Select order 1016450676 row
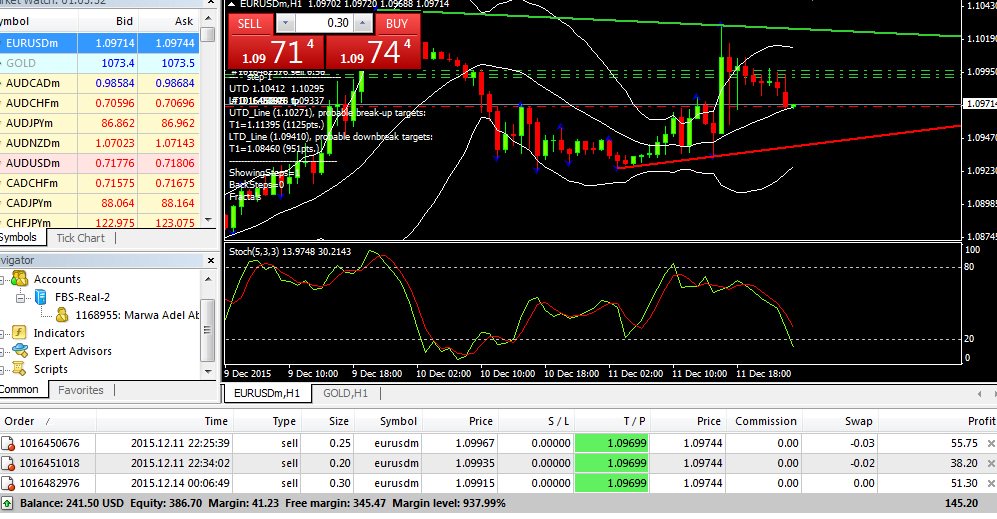Image resolution: width=997 pixels, height=519 pixels. 498,443
